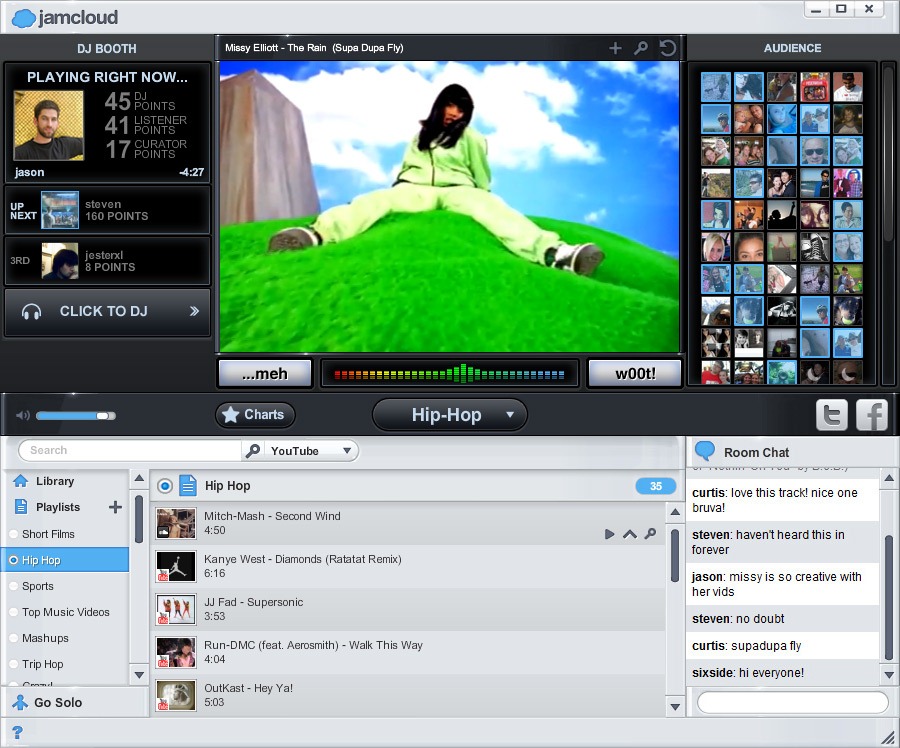
Task: Click steven's Up Next thumbnail
Action: 60,210
